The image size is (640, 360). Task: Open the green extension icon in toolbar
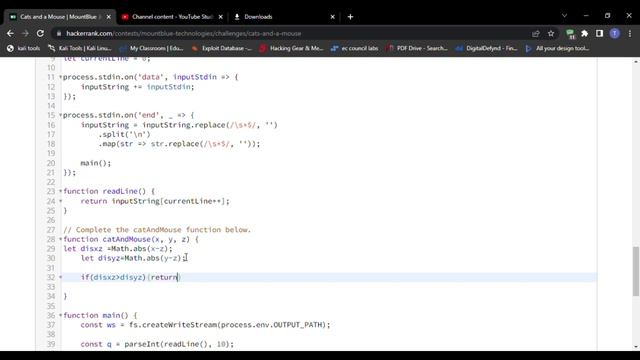click(x=570, y=33)
